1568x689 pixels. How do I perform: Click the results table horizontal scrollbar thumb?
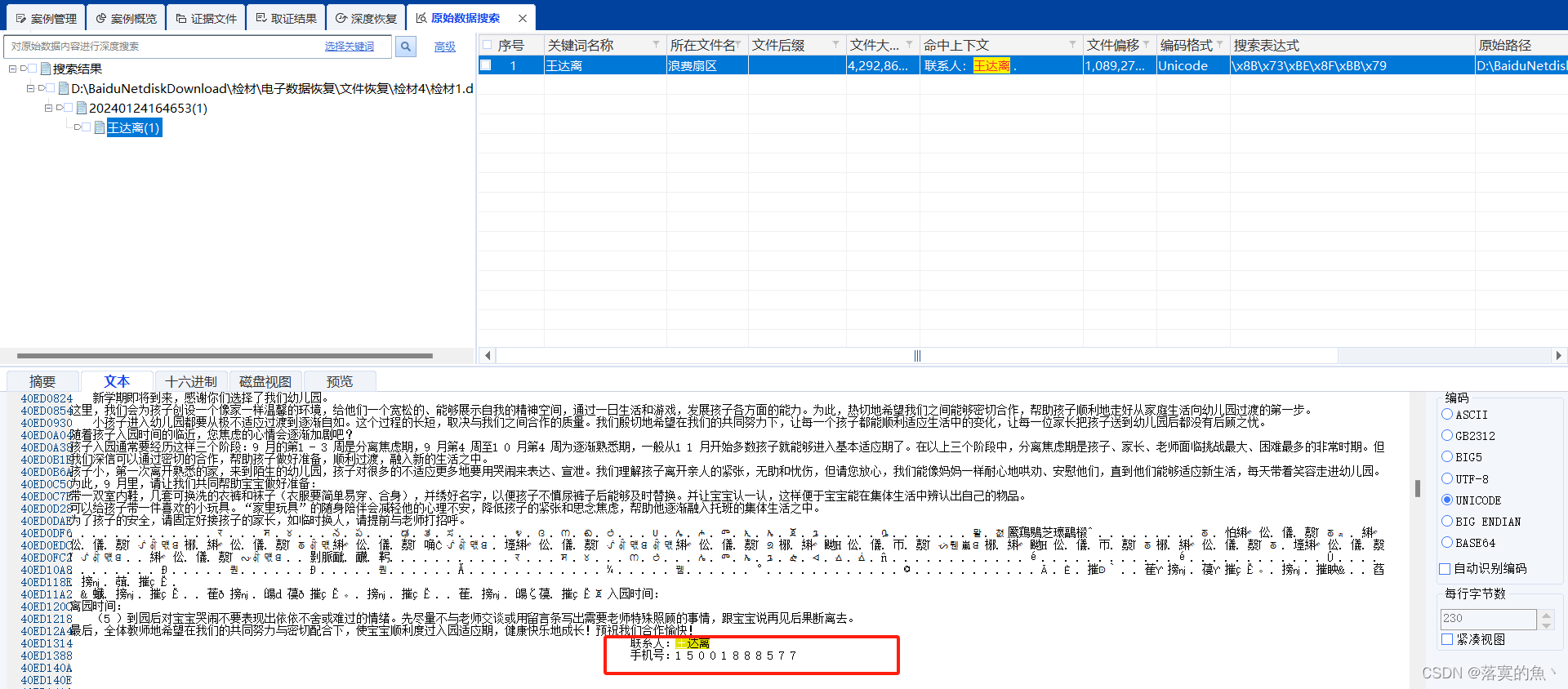(917, 355)
